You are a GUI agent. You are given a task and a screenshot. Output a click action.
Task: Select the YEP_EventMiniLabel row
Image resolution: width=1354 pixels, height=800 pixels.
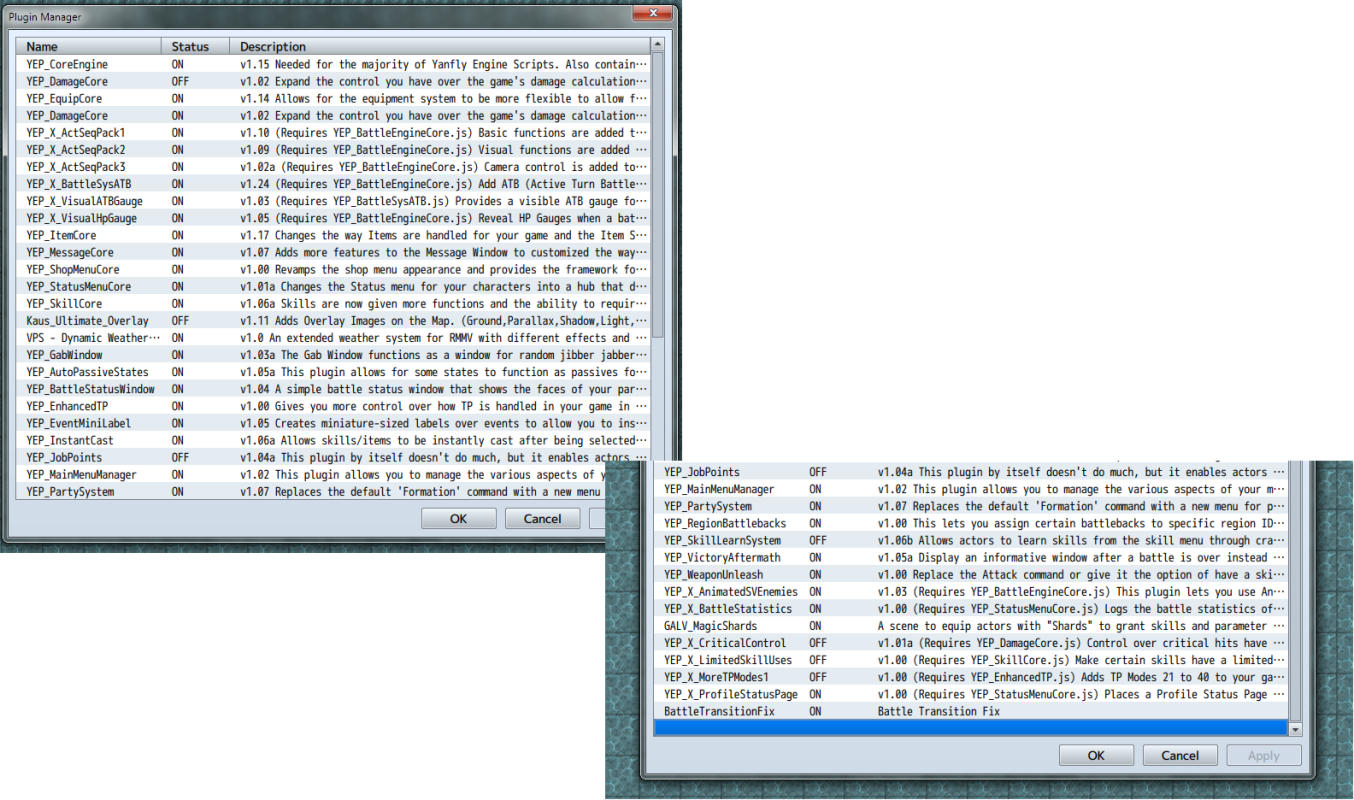[x=333, y=423]
